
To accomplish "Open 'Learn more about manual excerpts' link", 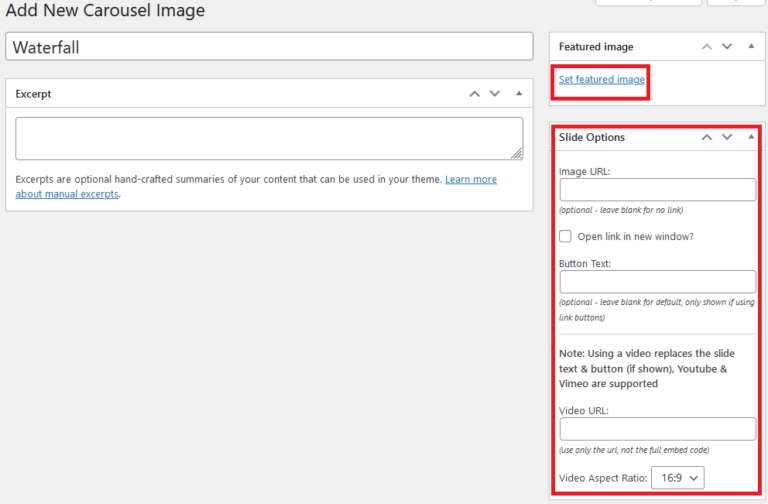I will pyautogui.click(x=470, y=180).
